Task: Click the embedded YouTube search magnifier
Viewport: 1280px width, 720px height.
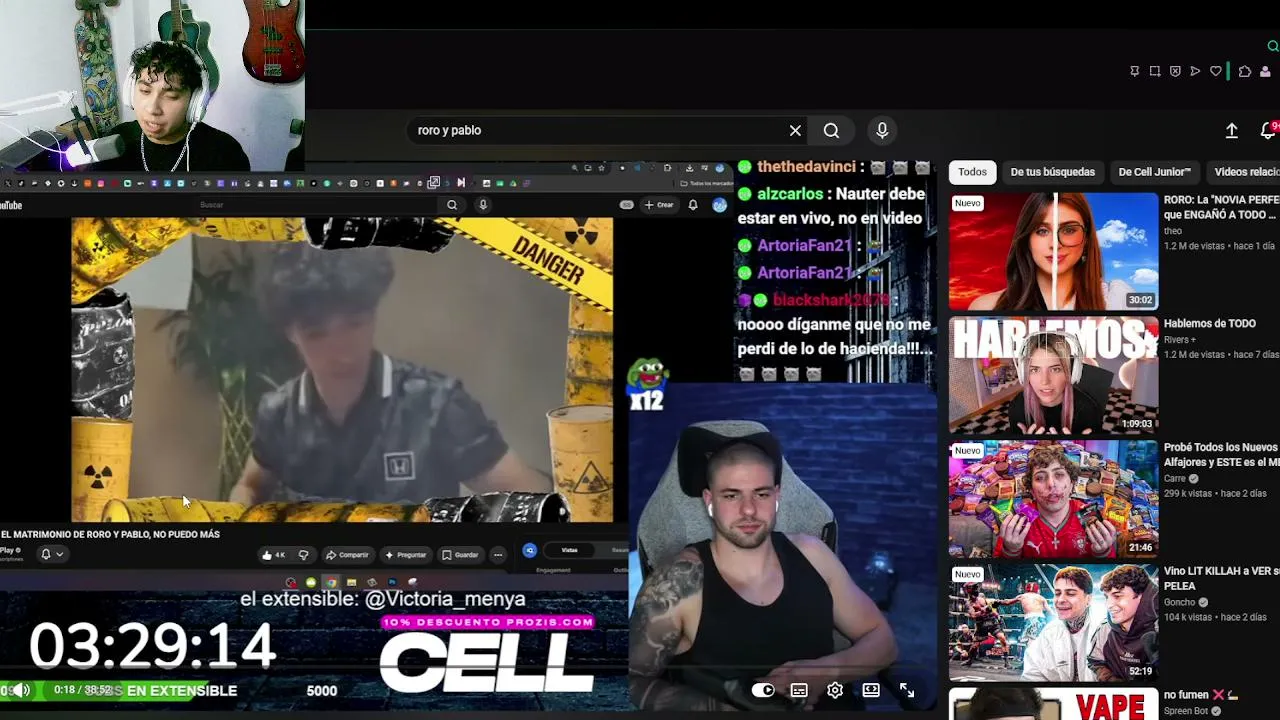Action: pos(452,205)
